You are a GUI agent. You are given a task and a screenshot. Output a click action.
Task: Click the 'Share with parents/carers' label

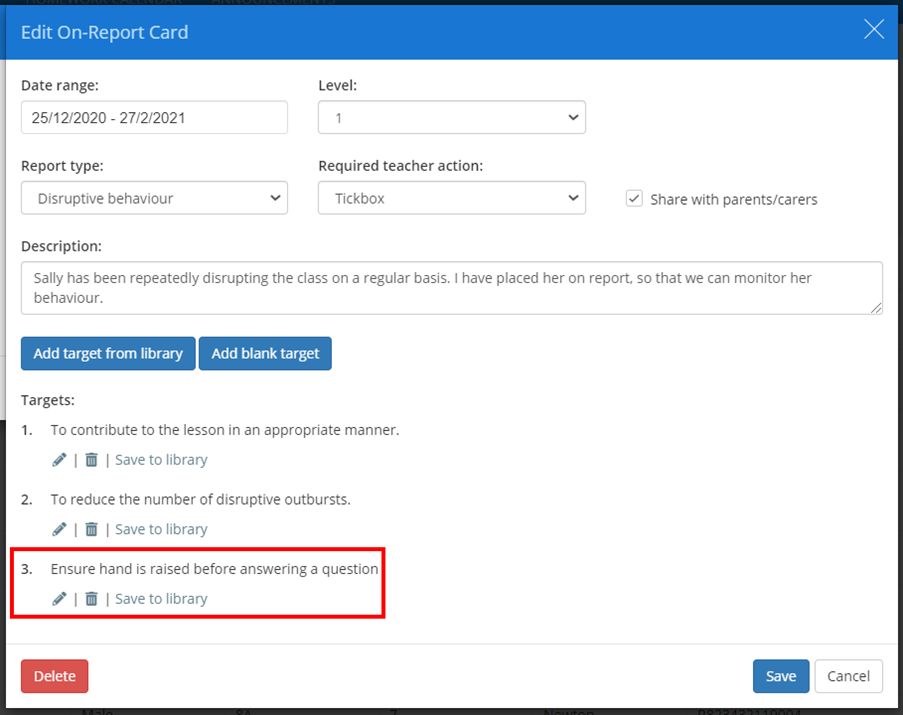click(734, 200)
